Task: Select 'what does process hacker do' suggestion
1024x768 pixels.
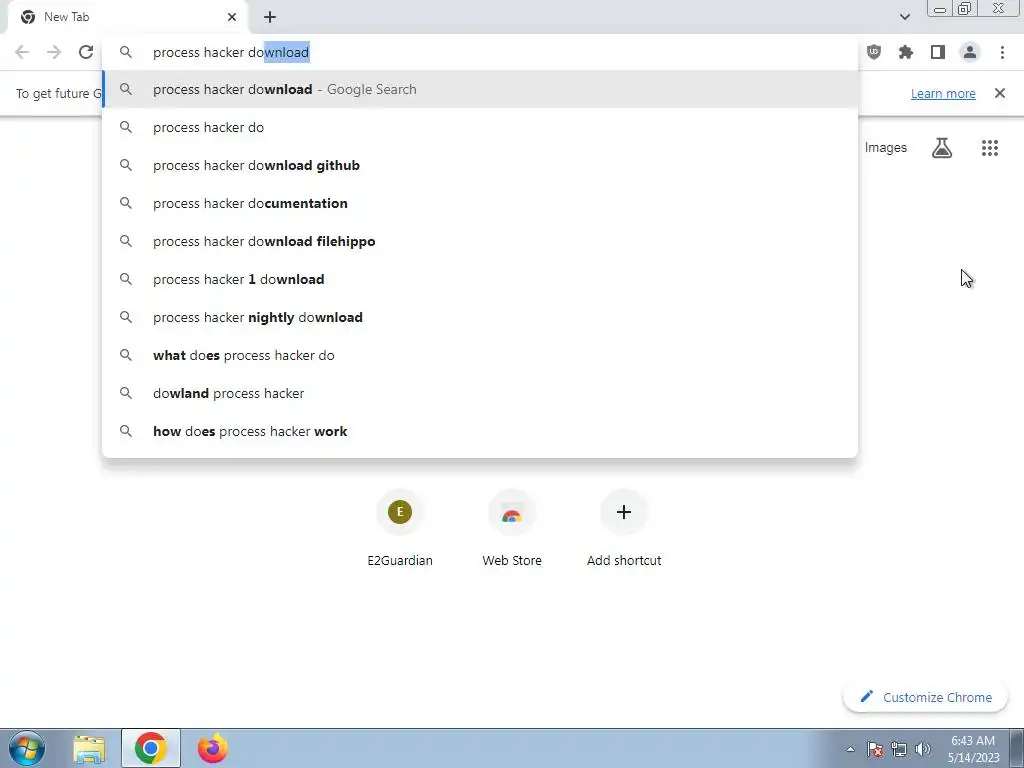Action: (480, 355)
